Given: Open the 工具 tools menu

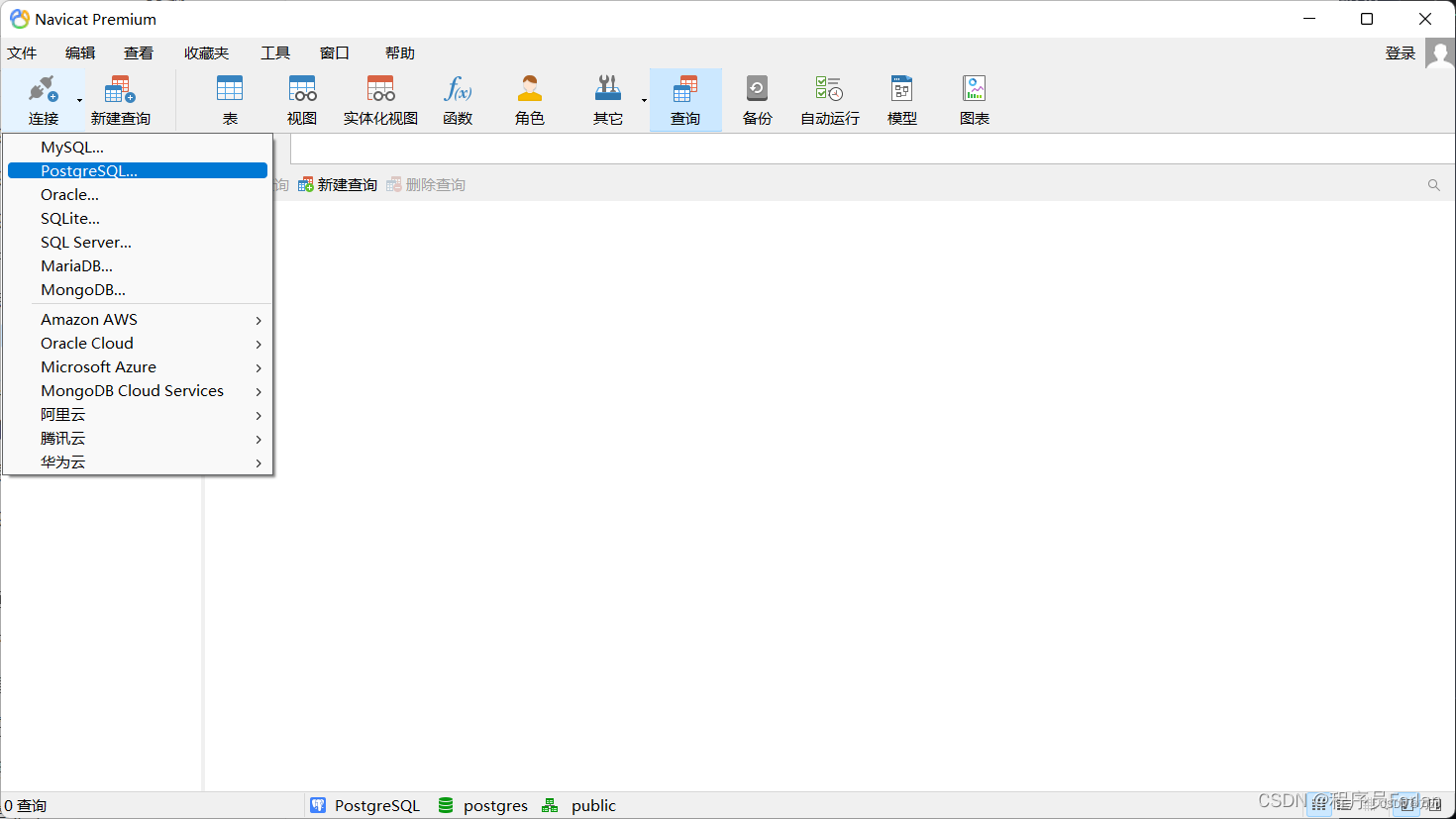Looking at the screenshot, I should [275, 53].
